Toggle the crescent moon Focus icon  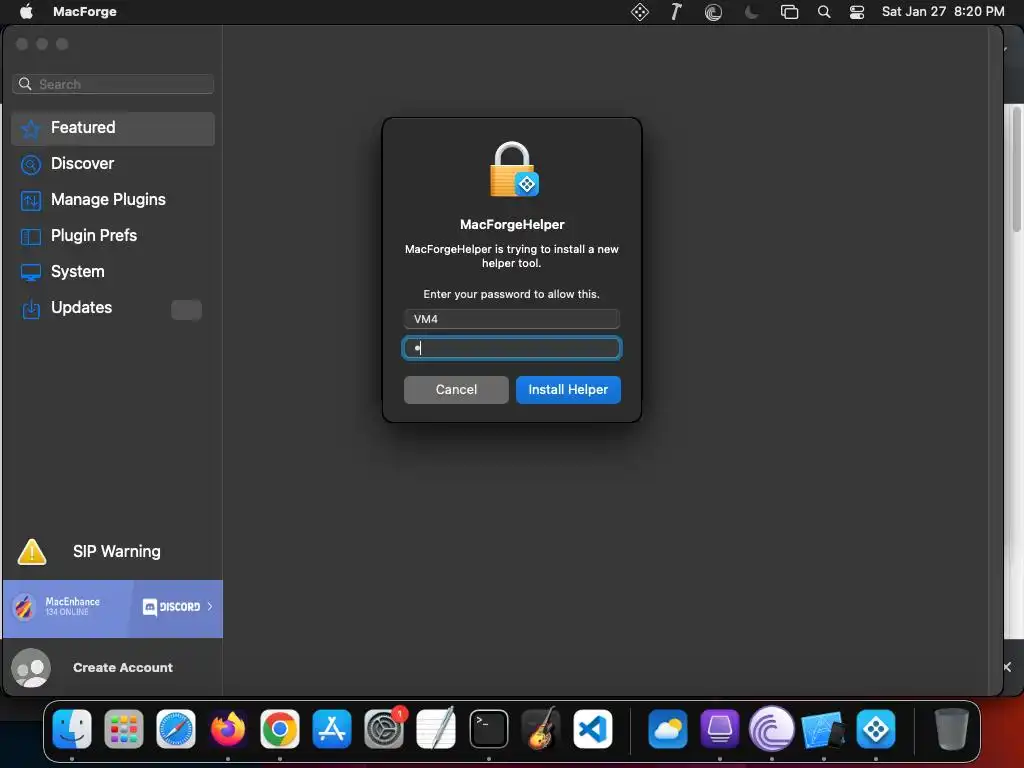pyautogui.click(x=752, y=12)
